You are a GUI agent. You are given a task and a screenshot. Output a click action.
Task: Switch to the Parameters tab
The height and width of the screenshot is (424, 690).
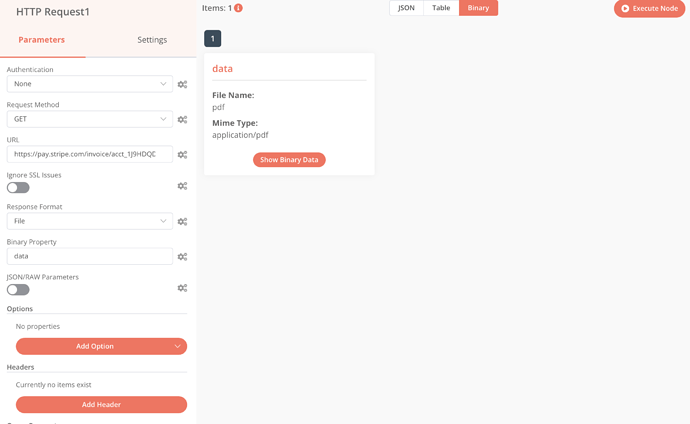(x=41, y=40)
